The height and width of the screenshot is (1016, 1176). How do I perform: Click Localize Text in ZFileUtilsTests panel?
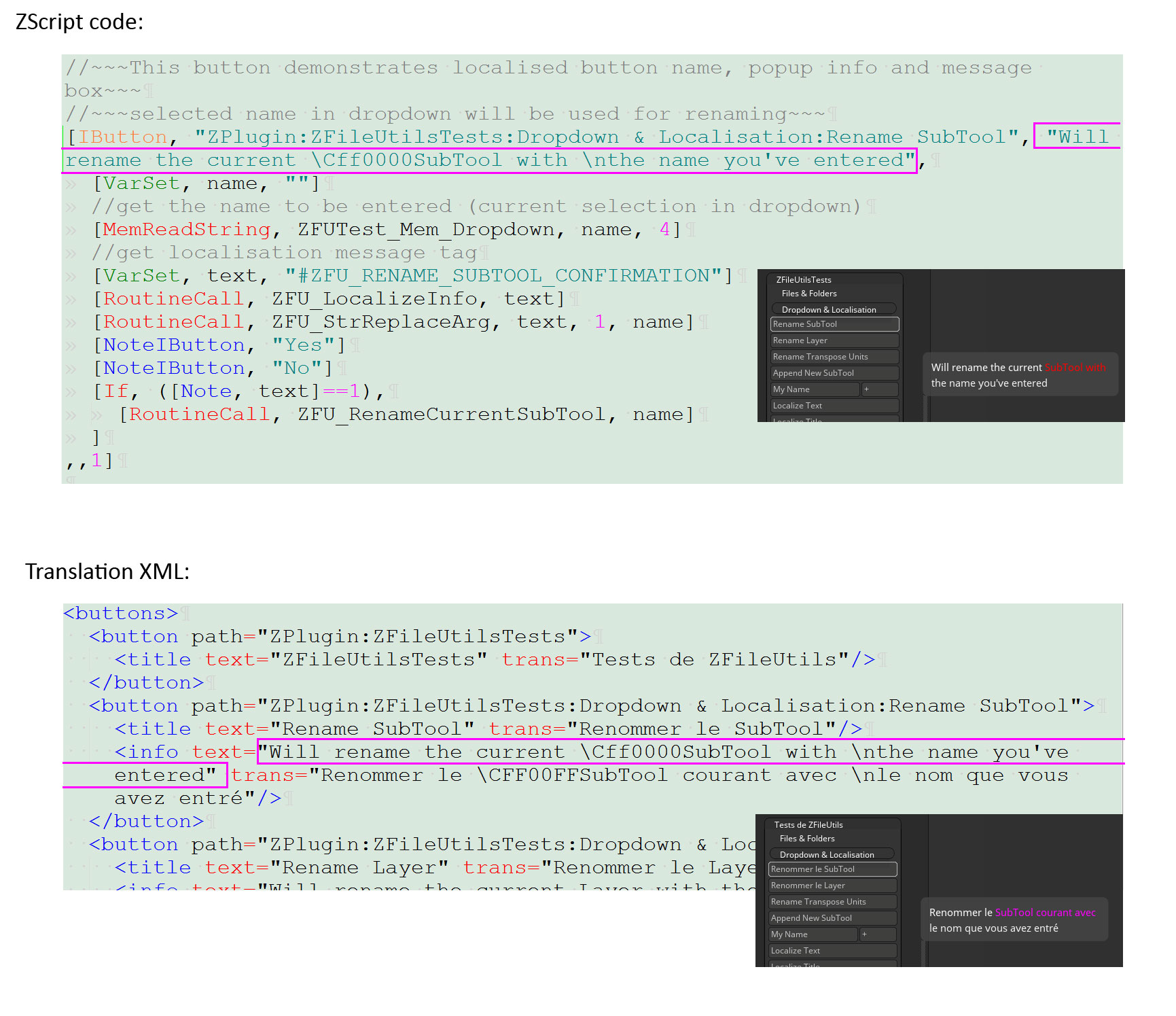[834, 406]
